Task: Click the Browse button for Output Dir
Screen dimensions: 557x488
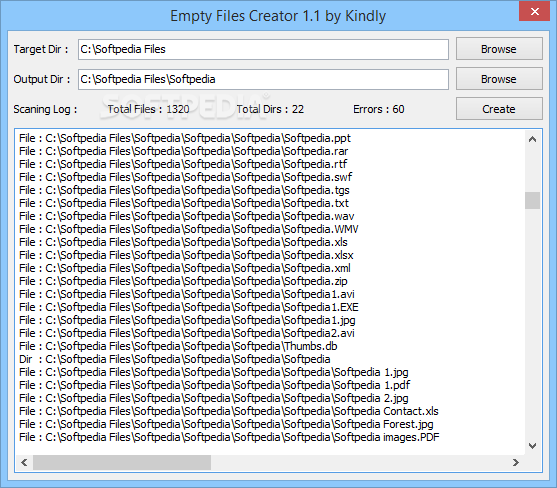Action: pos(499,79)
